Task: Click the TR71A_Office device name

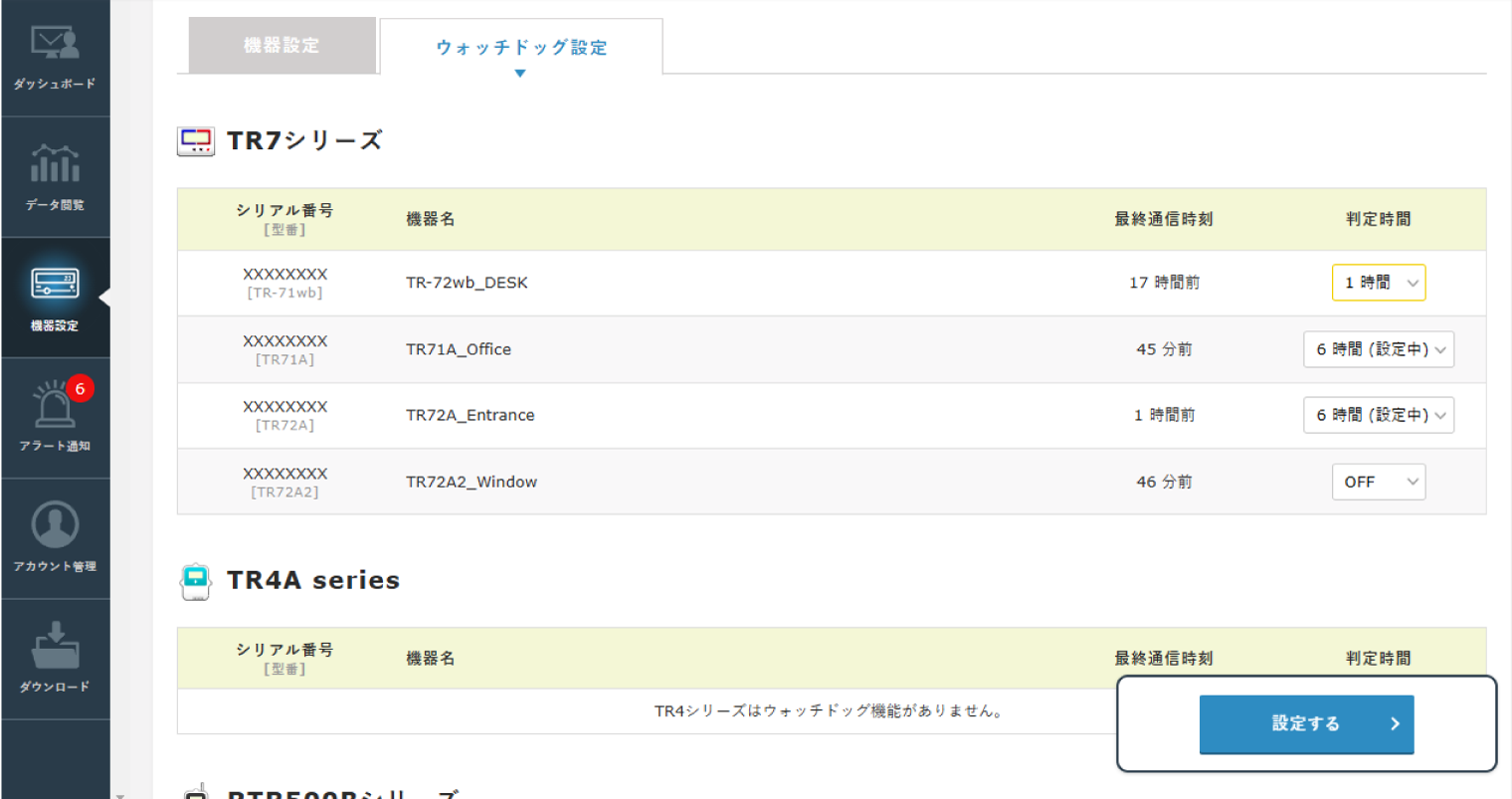Action: [x=459, y=349]
